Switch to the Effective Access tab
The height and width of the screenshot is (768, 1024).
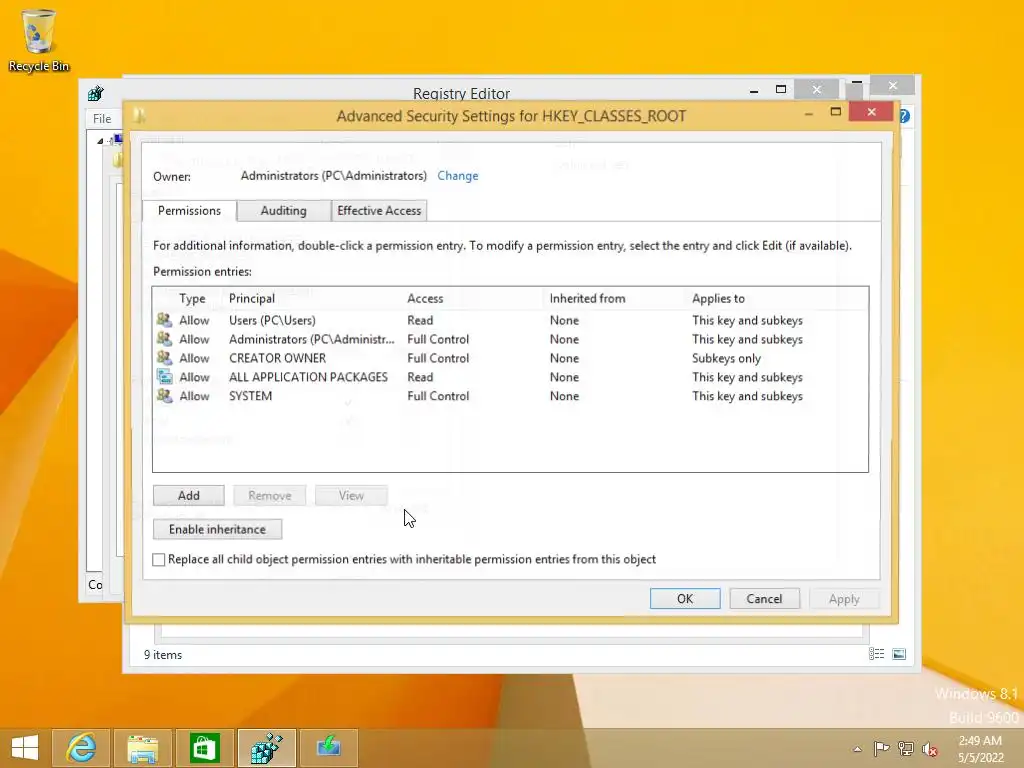click(379, 210)
